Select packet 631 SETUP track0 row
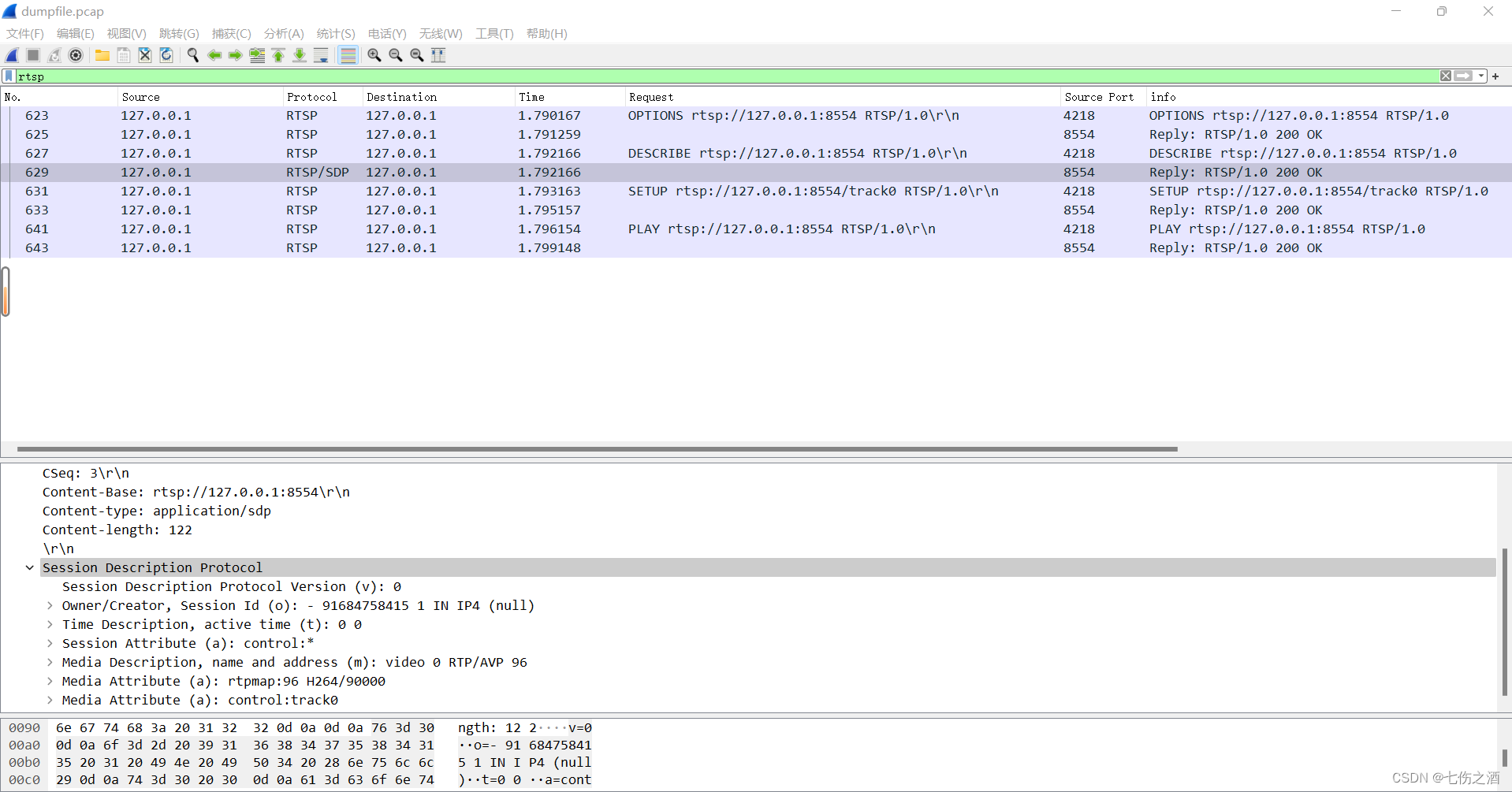This screenshot has width=1512, height=792. tap(757, 191)
